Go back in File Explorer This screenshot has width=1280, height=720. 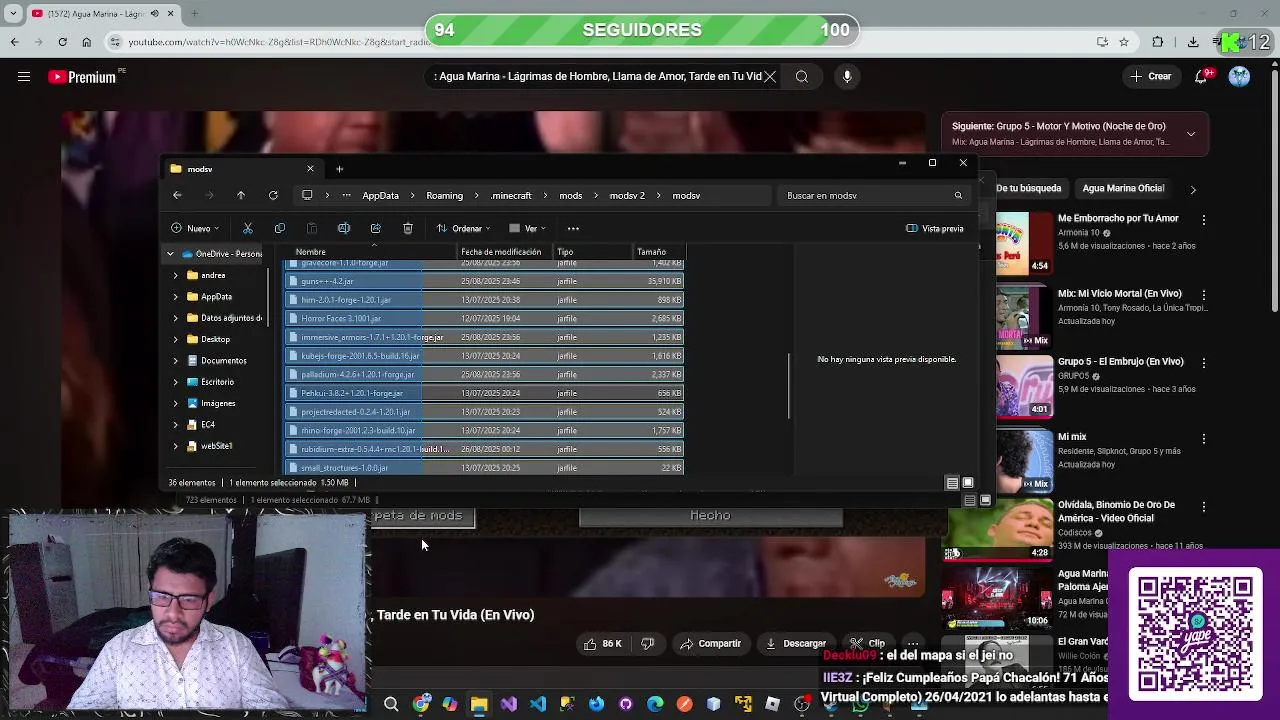(x=177, y=195)
